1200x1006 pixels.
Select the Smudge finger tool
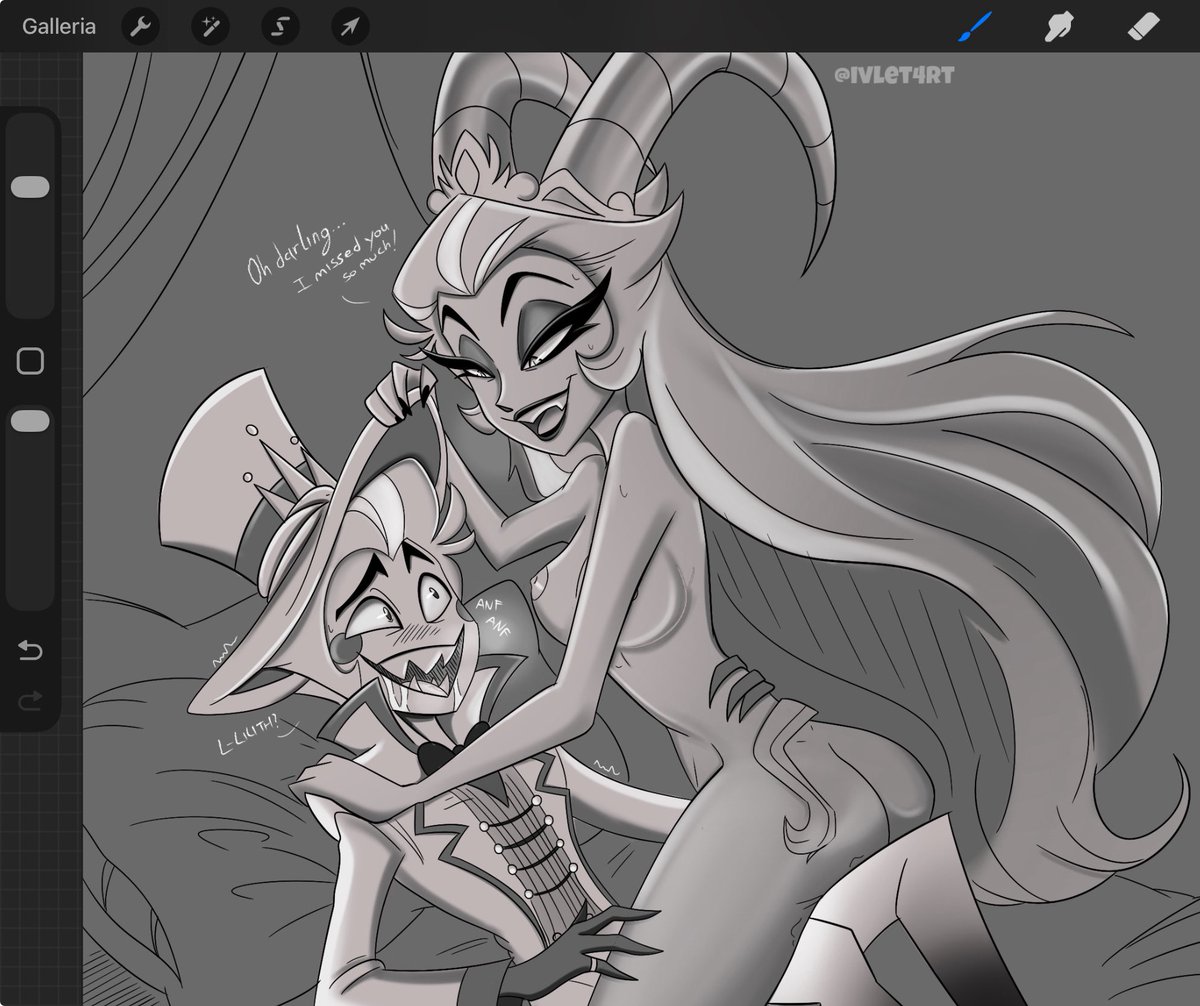pyautogui.click(x=1058, y=27)
